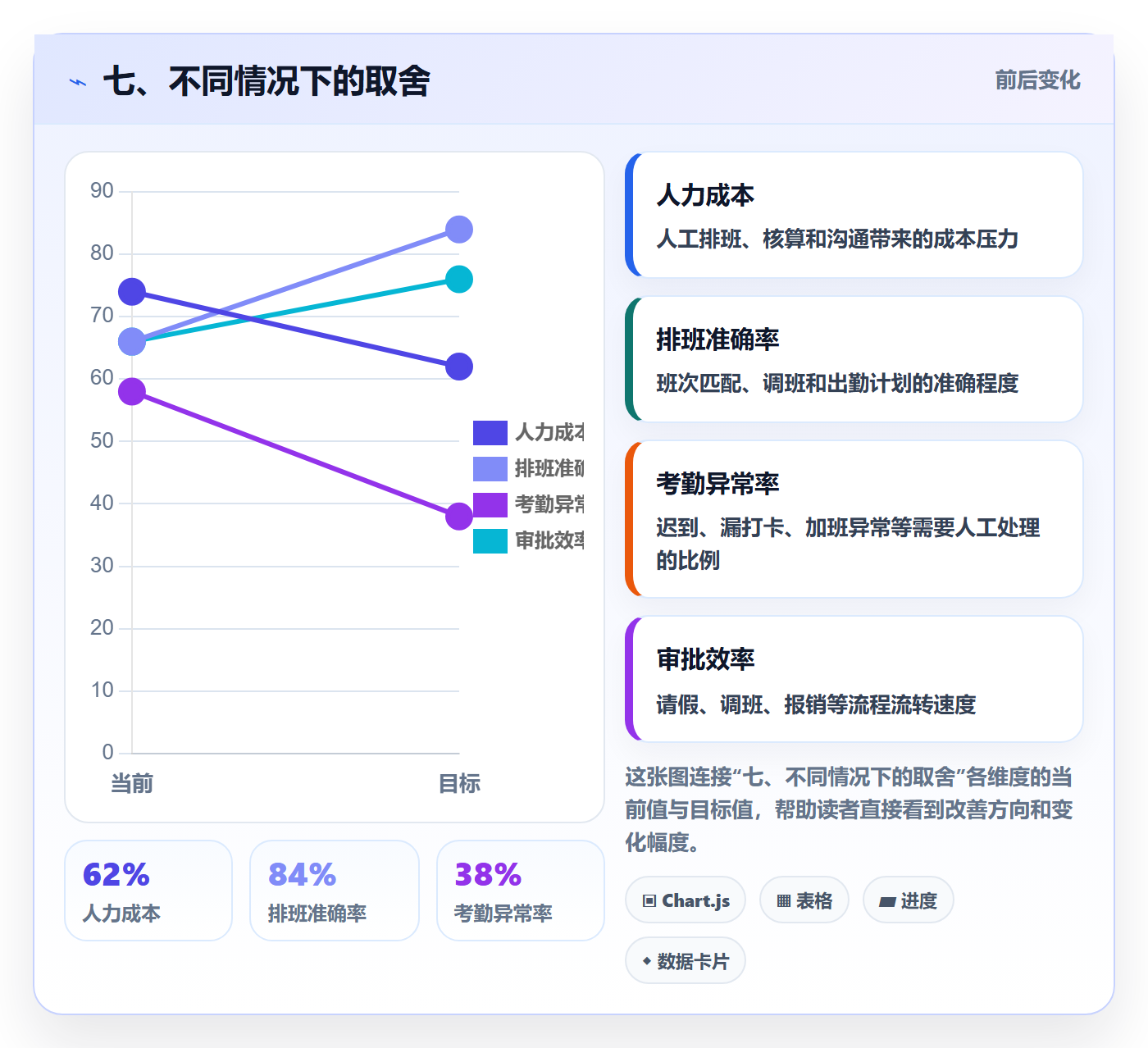Click the 排班准确率 current point at 66
This screenshot has width=1148, height=1048.
132,342
